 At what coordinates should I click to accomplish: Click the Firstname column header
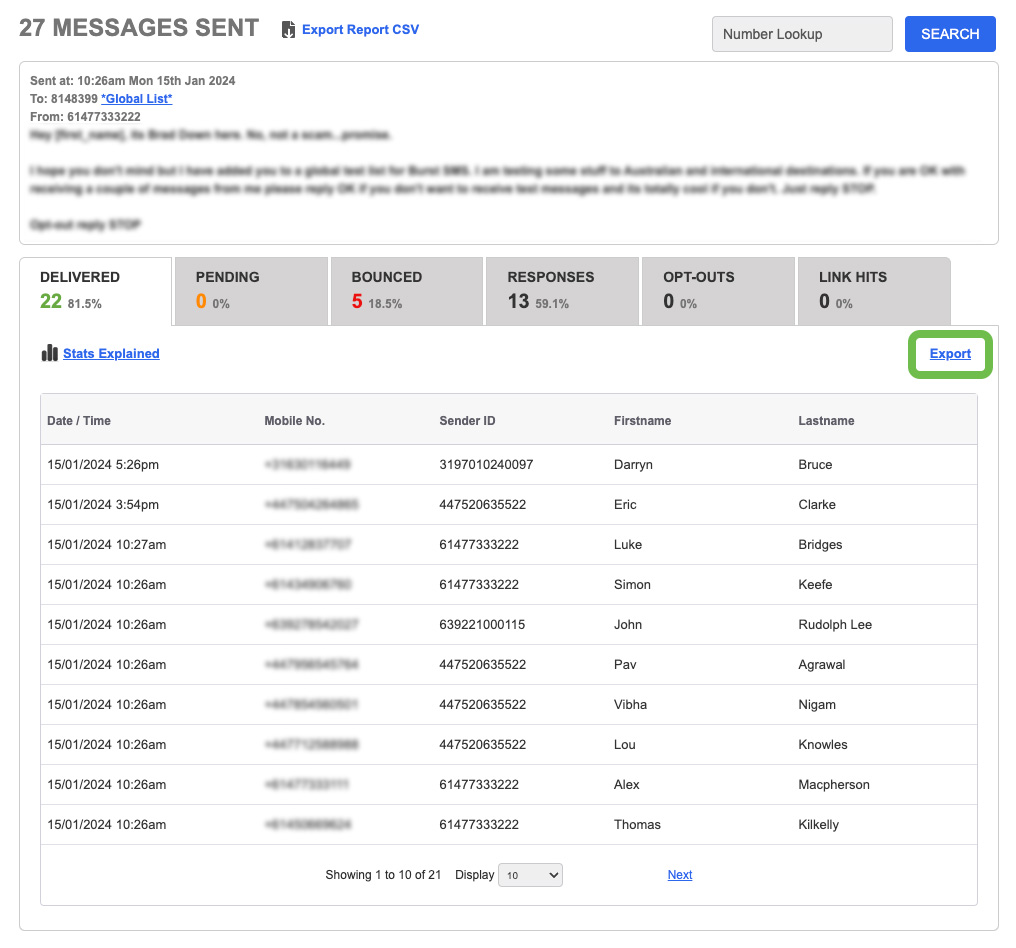pyautogui.click(x=642, y=421)
